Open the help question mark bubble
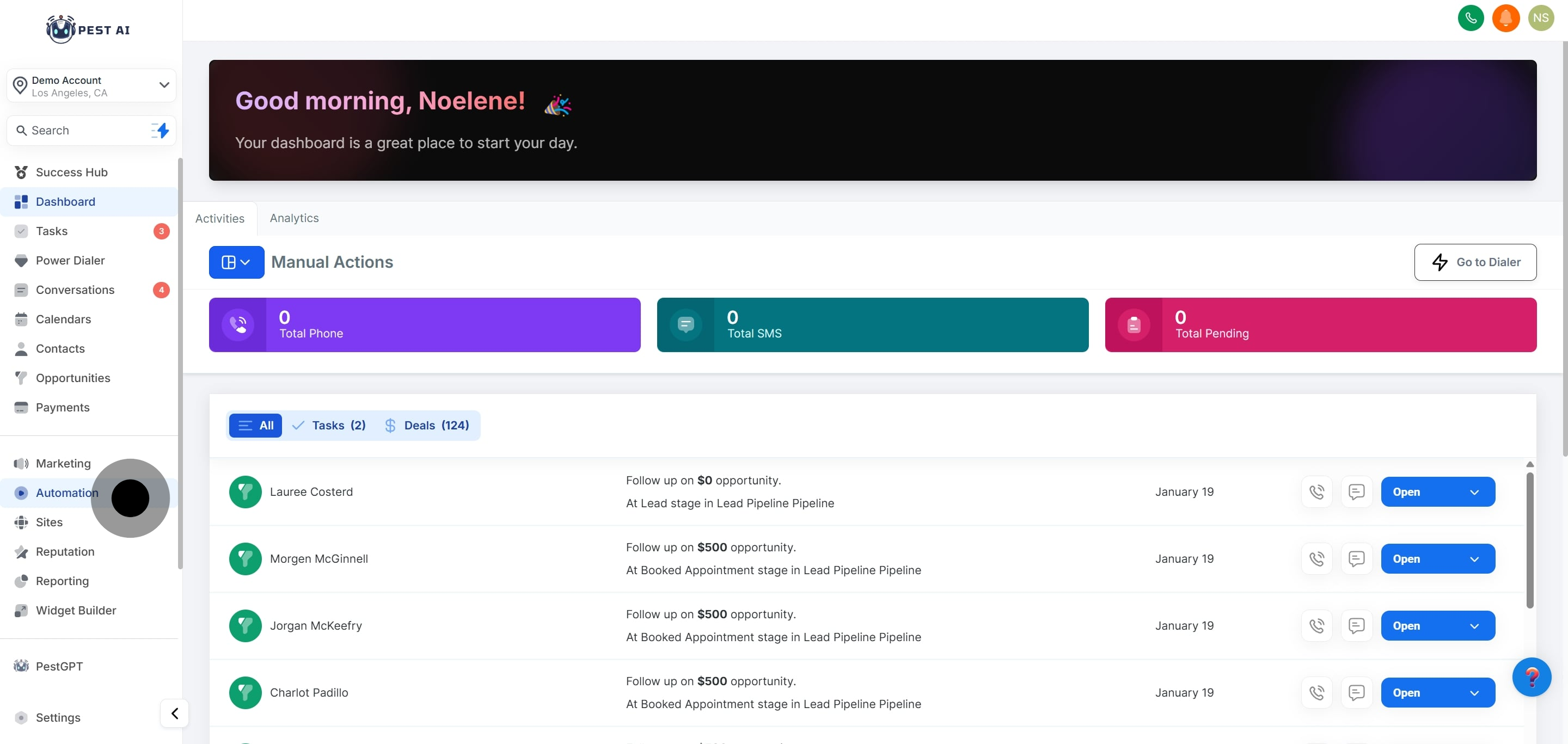This screenshot has width=1568, height=744. click(1531, 677)
